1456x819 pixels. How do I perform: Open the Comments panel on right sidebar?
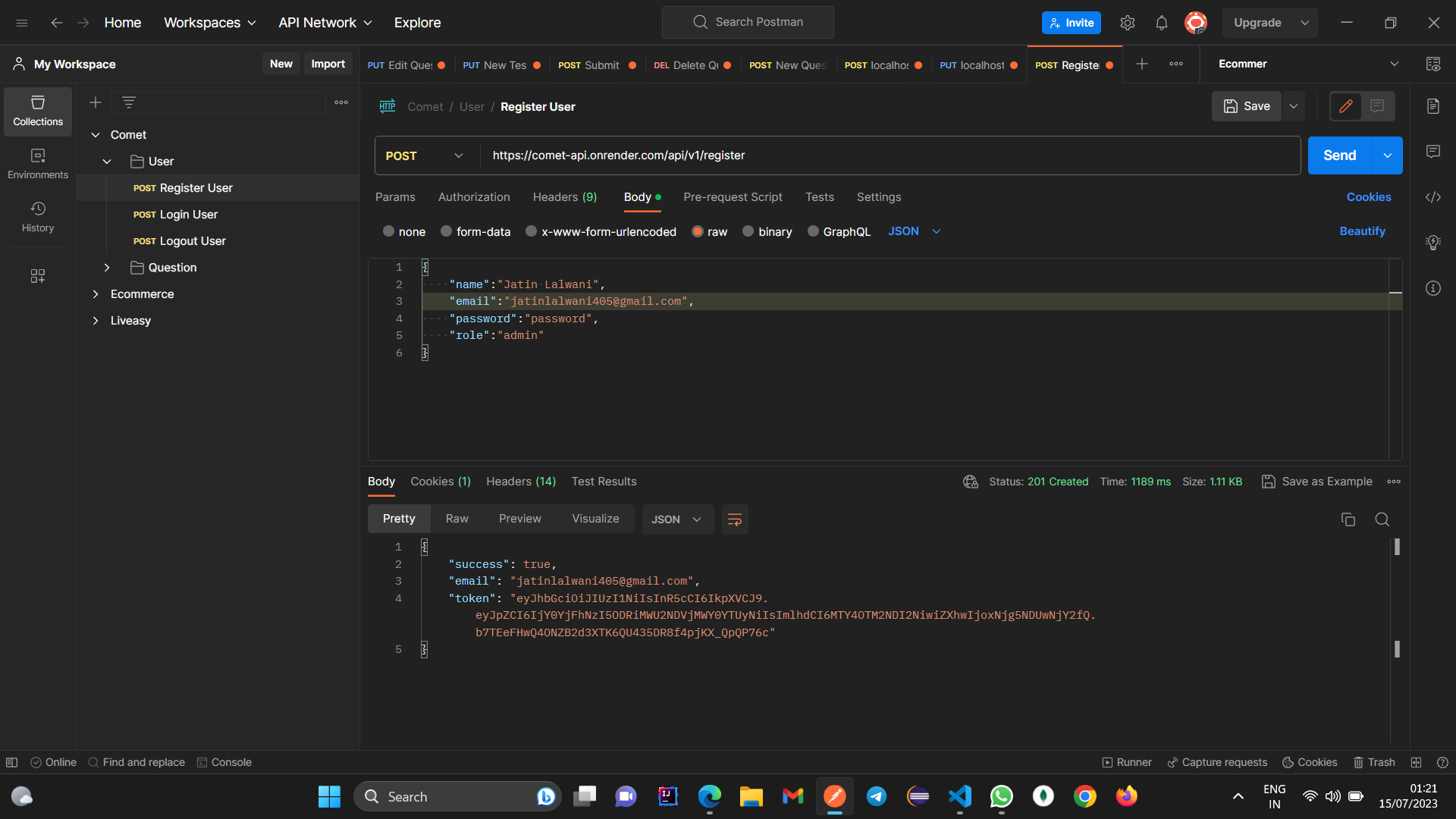pos(1433,152)
